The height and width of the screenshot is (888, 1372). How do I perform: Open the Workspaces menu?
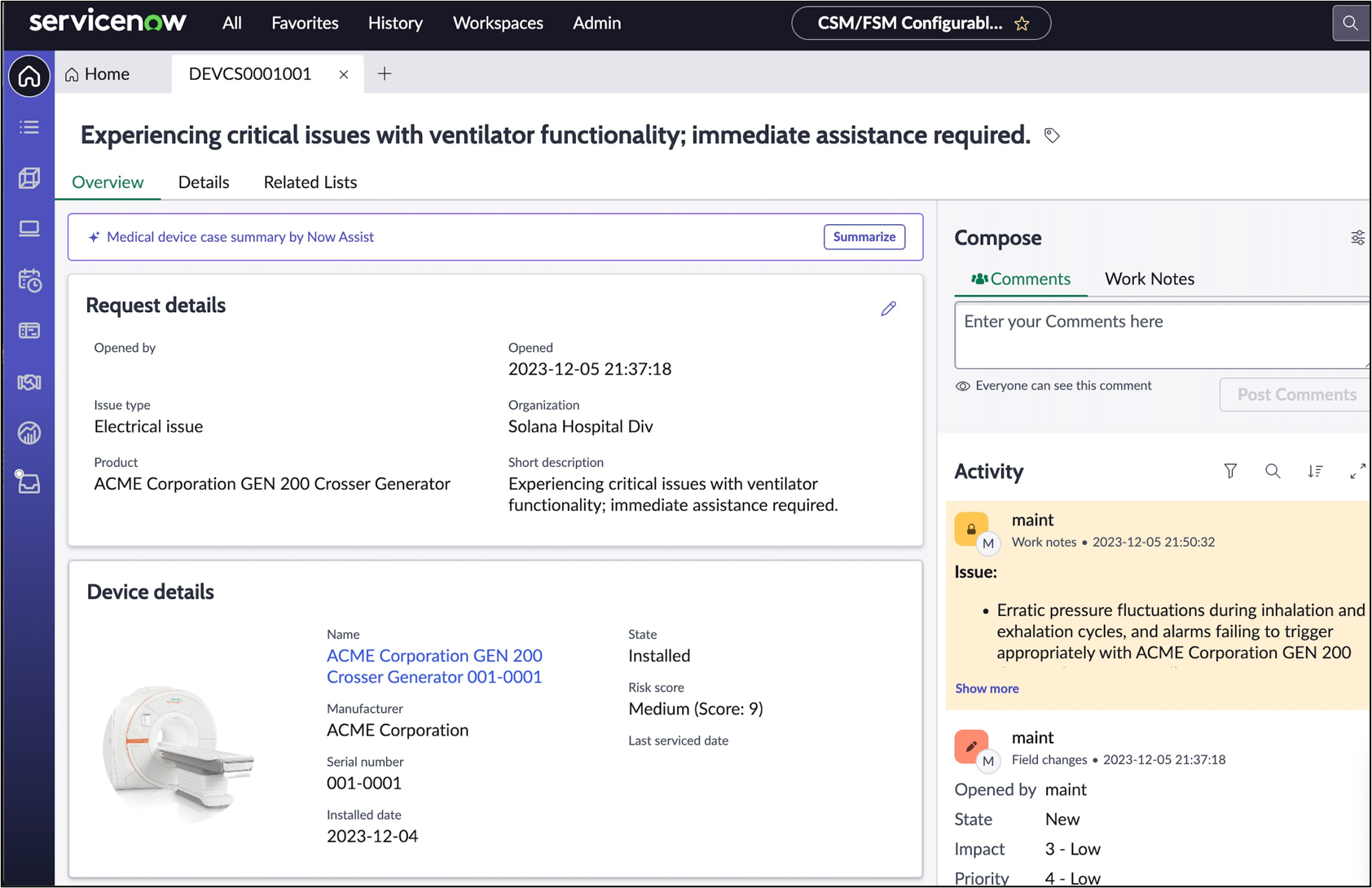click(x=498, y=24)
